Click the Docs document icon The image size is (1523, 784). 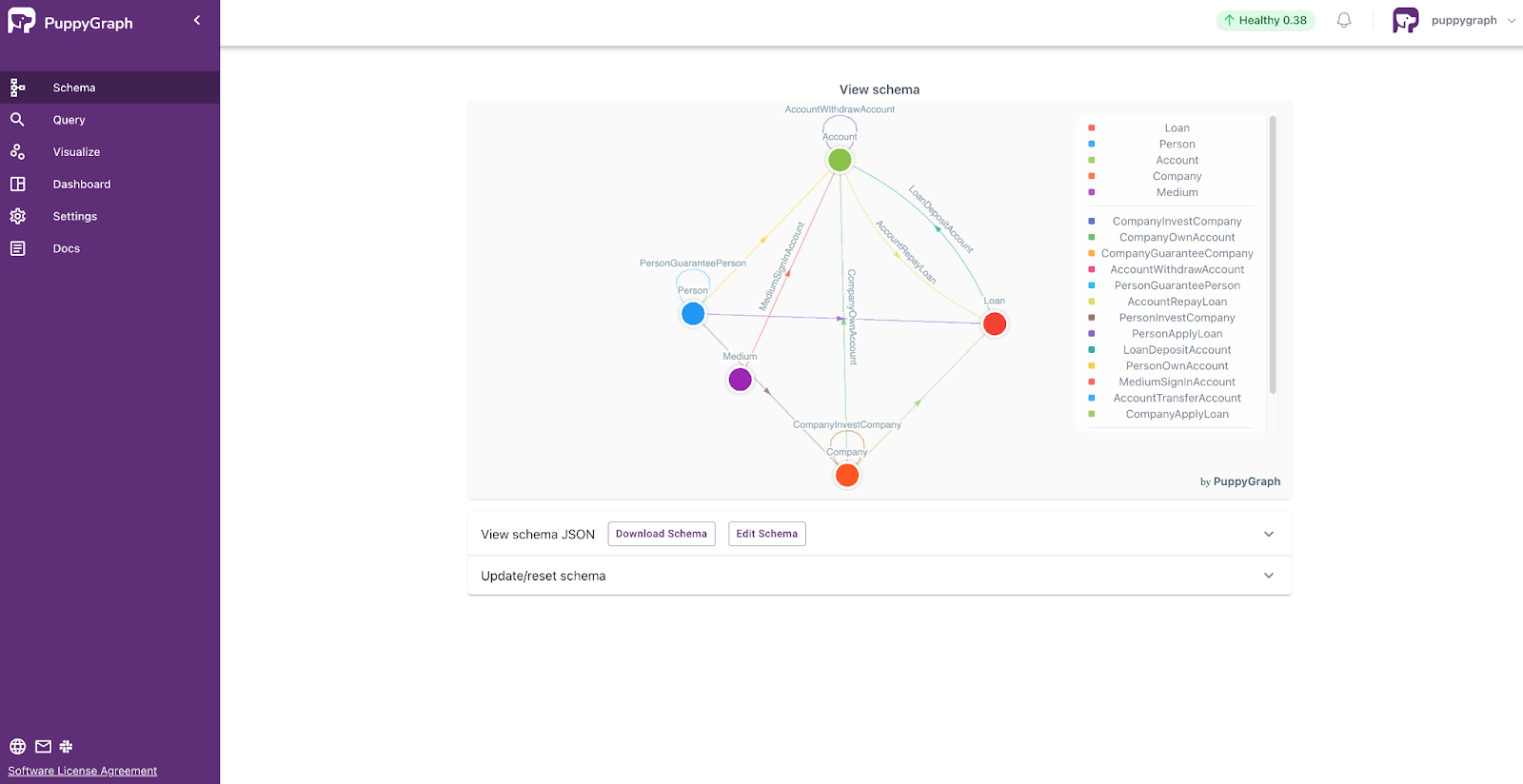(17, 248)
